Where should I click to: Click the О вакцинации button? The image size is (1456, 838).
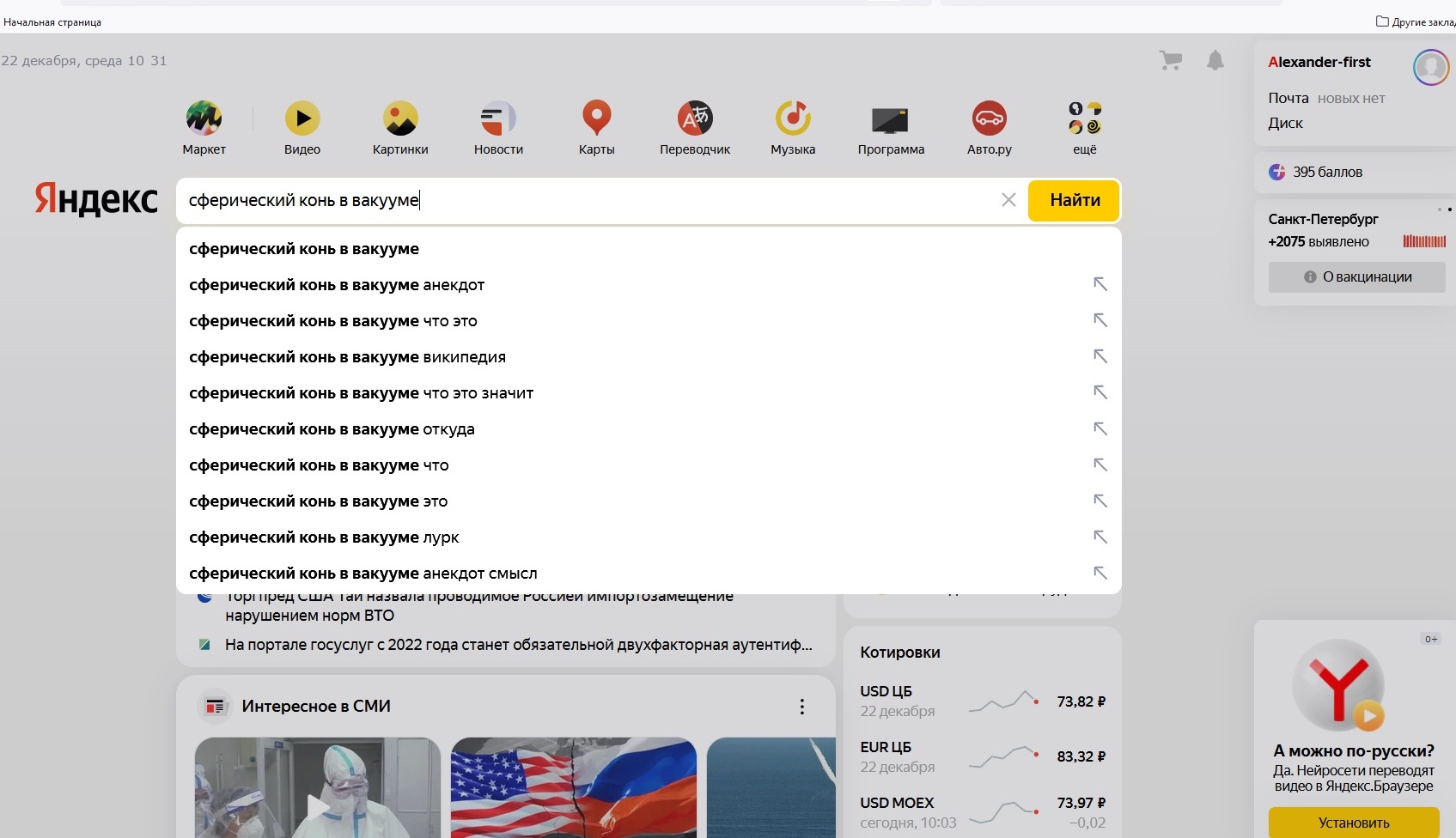pyautogui.click(x=1357, y=276)
